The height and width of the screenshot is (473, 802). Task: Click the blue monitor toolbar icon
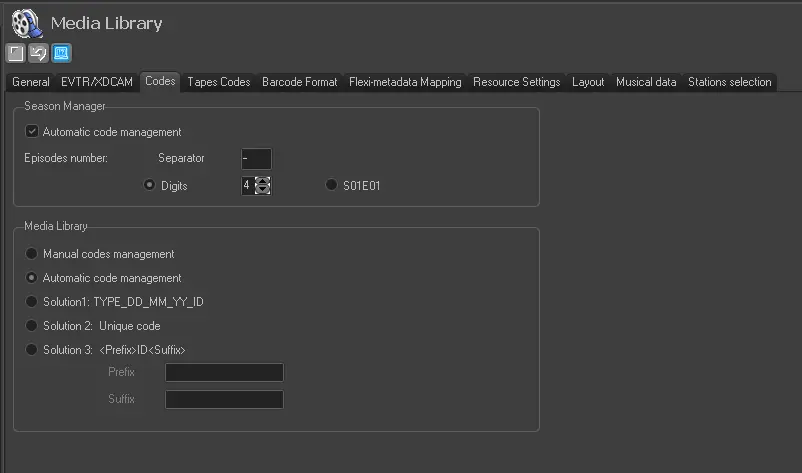61,53
